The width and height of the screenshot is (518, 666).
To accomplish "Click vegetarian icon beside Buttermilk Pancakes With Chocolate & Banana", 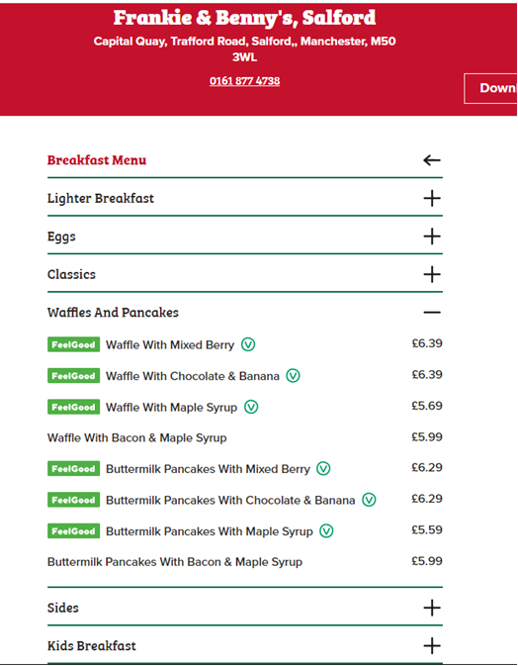I will point(369,500).
